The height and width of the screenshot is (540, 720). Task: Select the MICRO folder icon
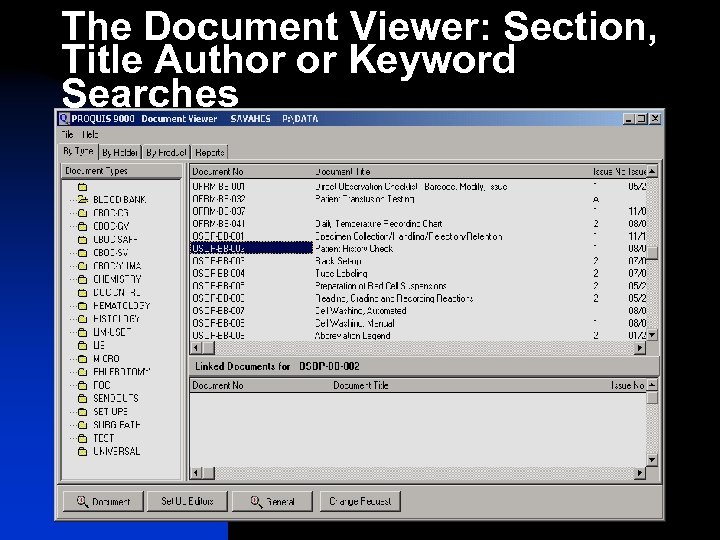82,359
